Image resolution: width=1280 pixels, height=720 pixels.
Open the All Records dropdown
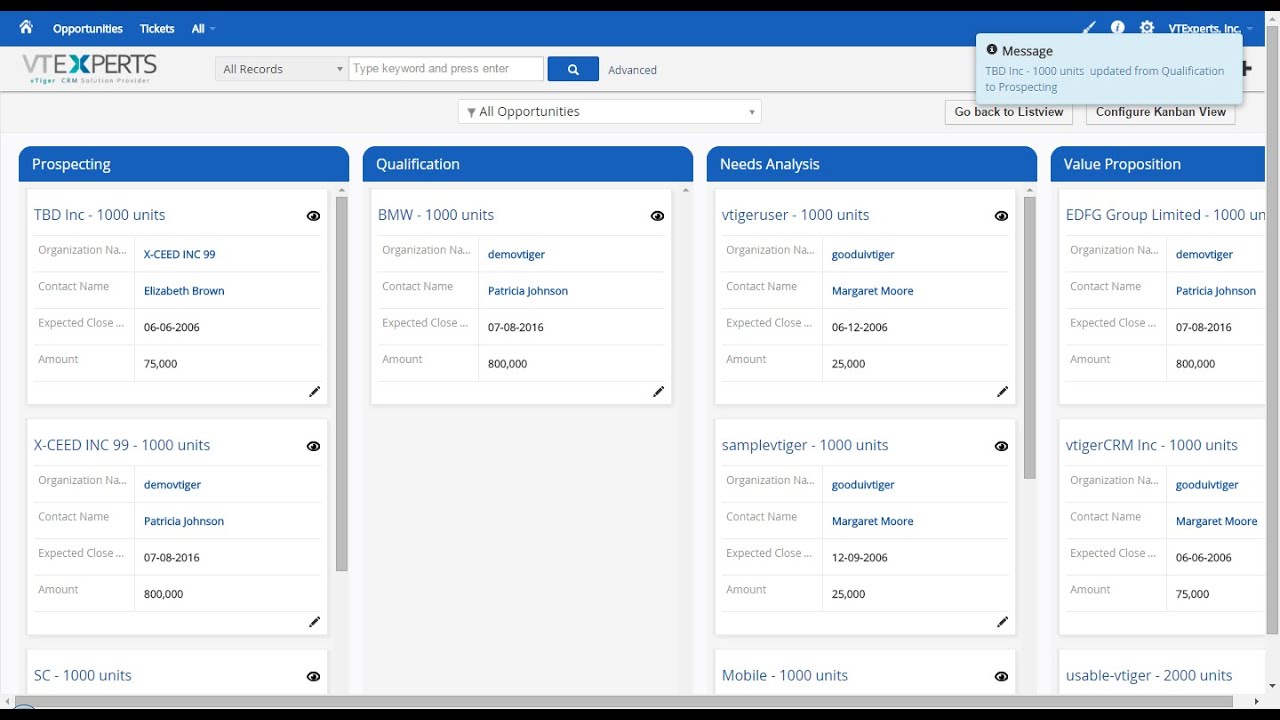tap(282, 69)
